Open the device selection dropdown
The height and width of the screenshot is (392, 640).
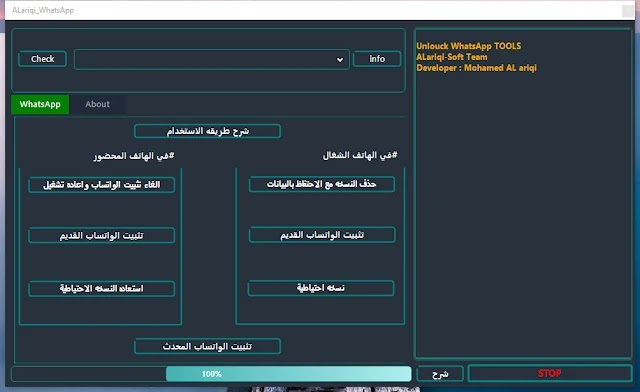click(211, 60)
